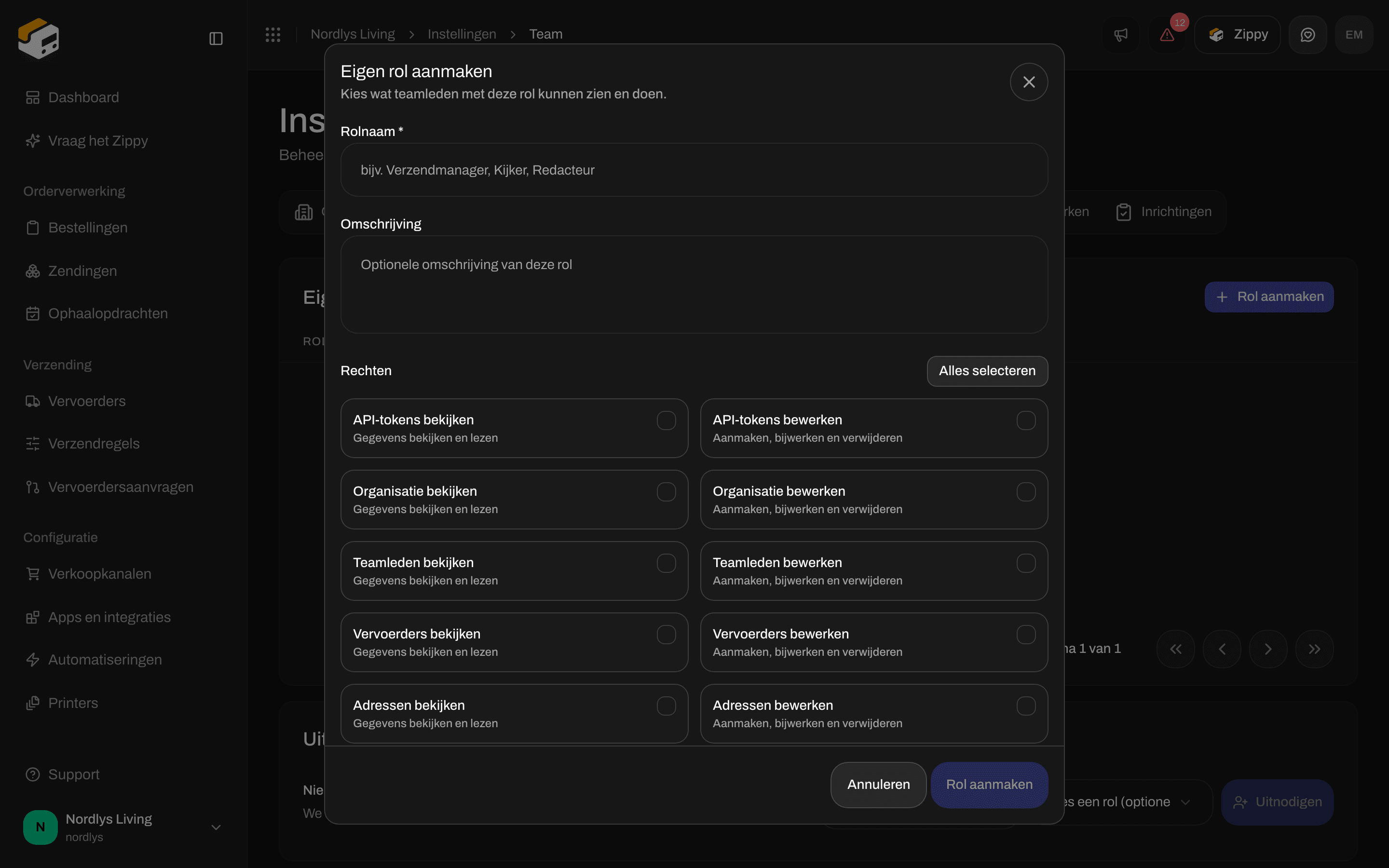Open Verkoopkanalen in sidebar
Image resolution: width=1389 pixels, height=868 pixels.
[88, 574]
